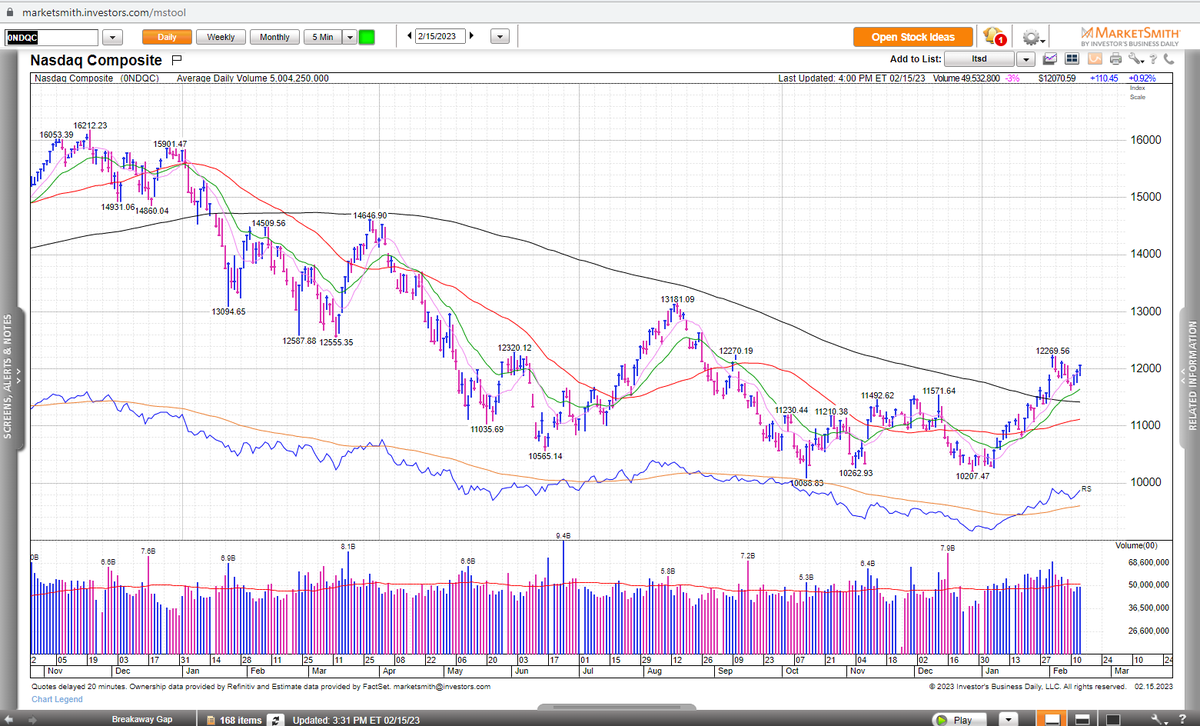Open the technical chart icon in toolbar

point(1051,59)
